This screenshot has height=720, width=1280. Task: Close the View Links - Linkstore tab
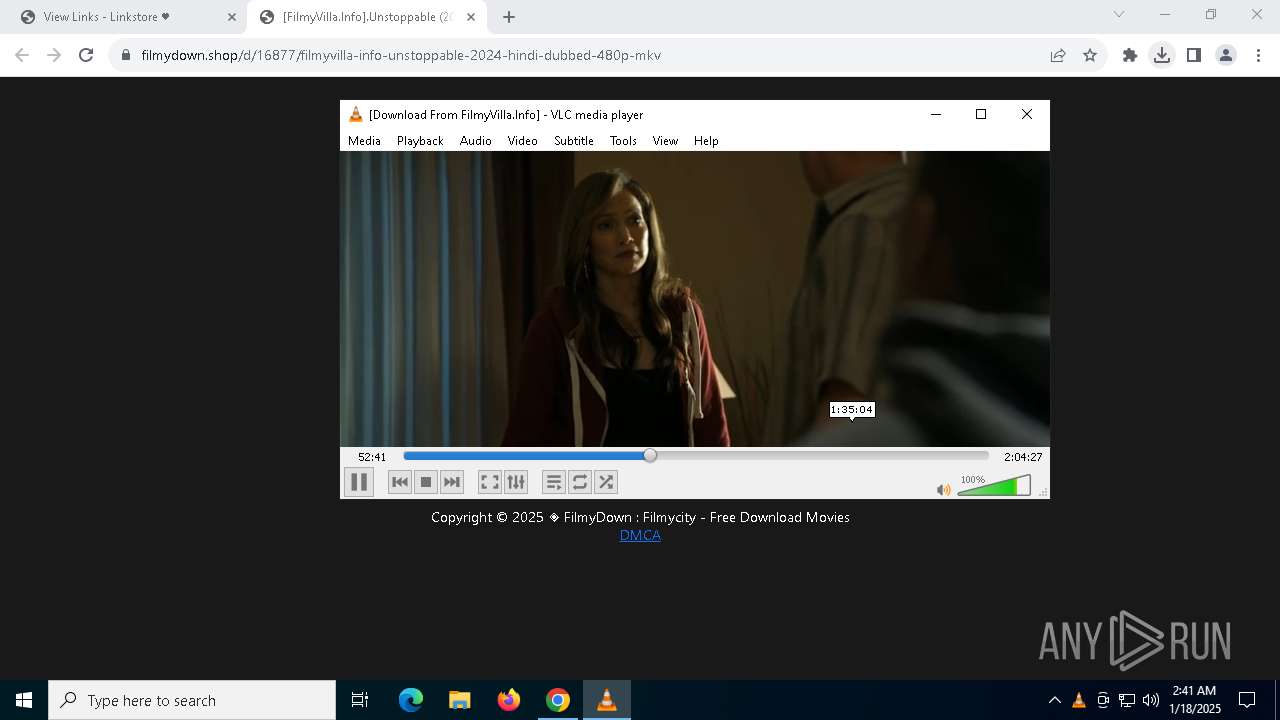[231, 17]
